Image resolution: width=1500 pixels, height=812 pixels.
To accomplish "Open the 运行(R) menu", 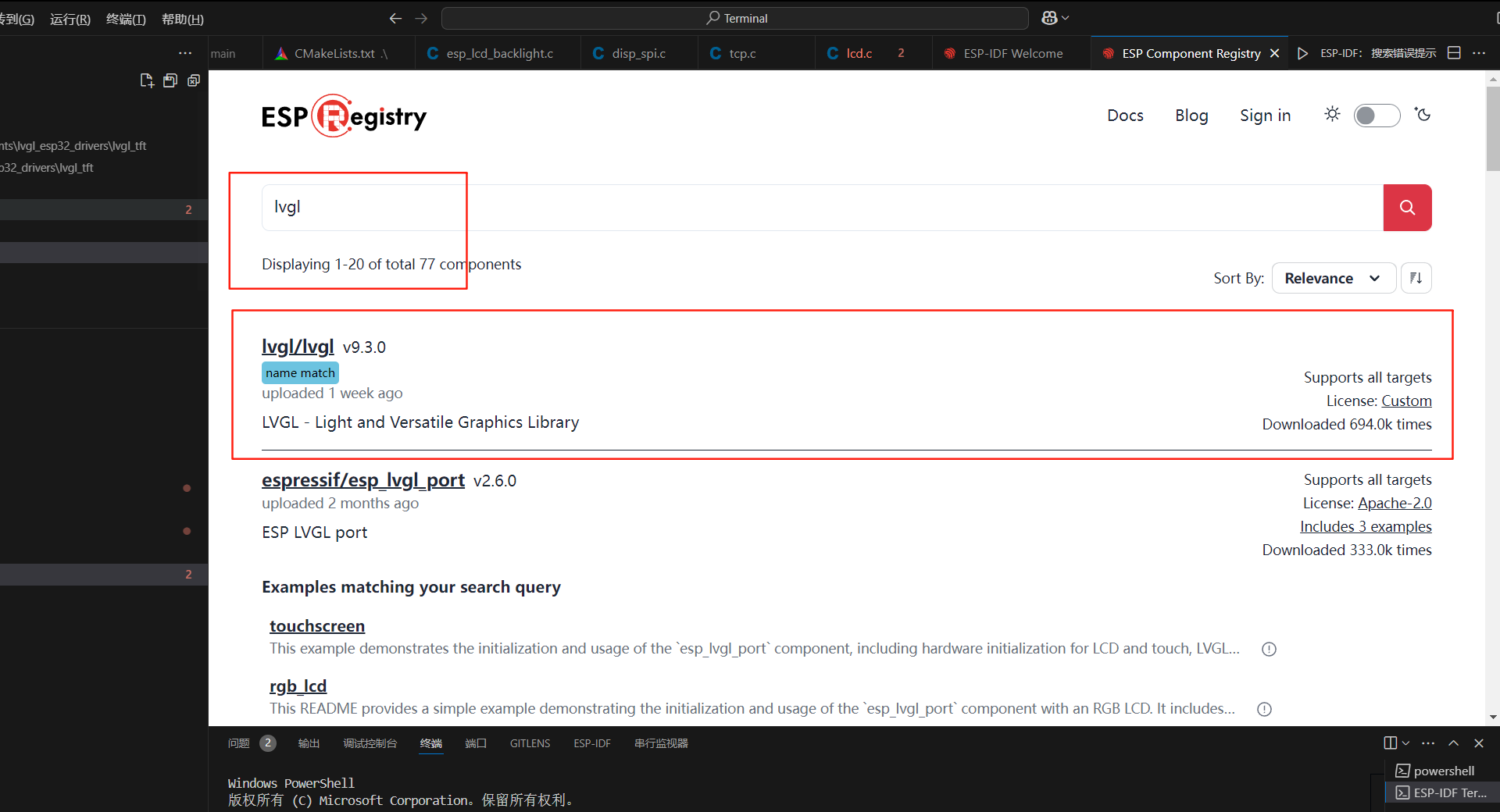I will [70, 19].
